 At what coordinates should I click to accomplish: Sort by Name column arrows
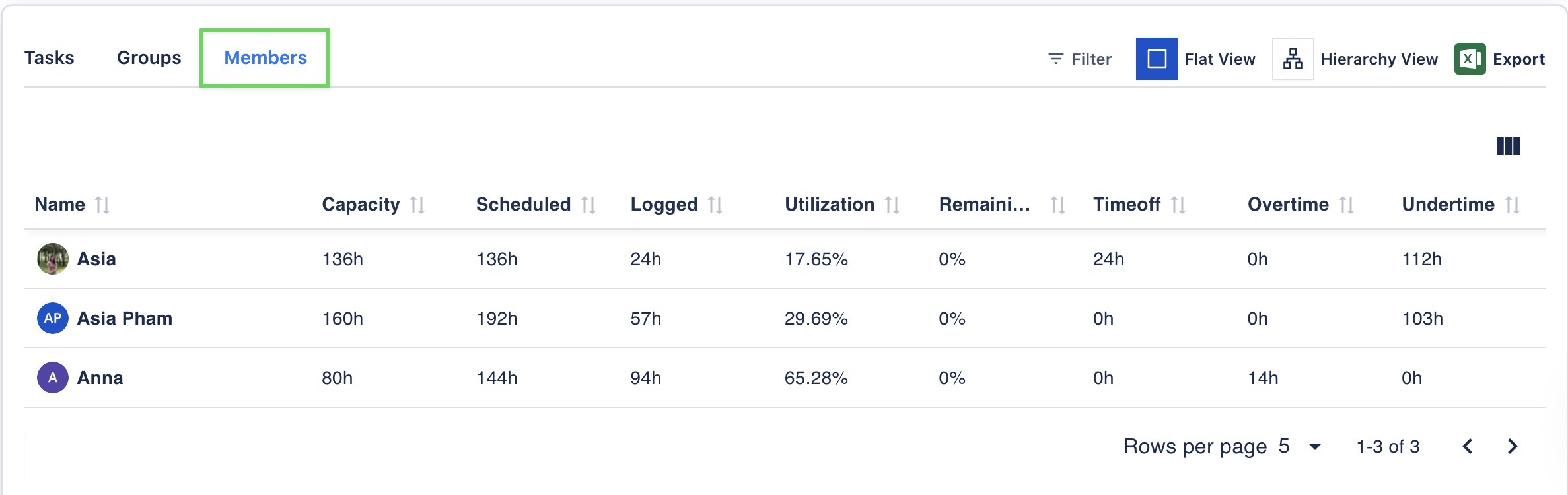(x=102, y=205)
